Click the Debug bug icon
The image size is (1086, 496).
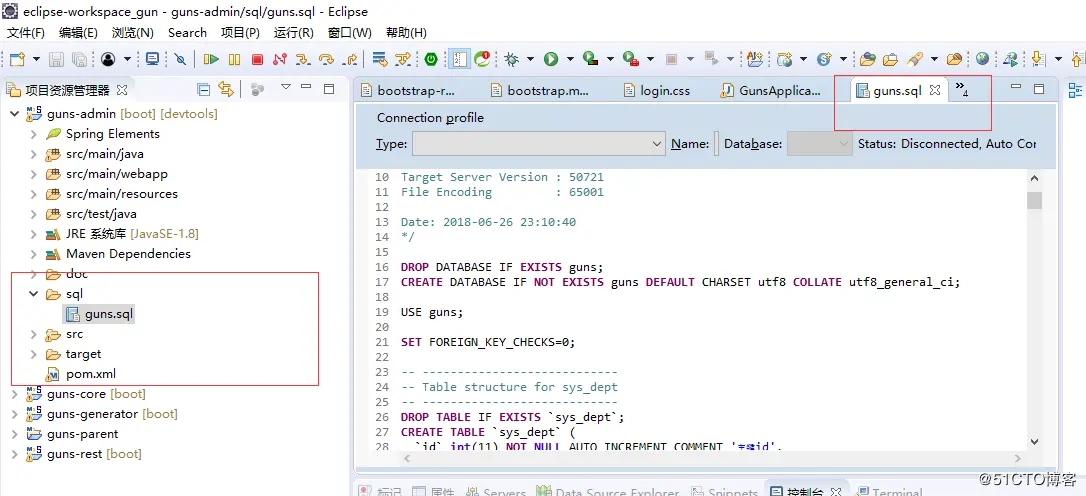coord(512,60)
